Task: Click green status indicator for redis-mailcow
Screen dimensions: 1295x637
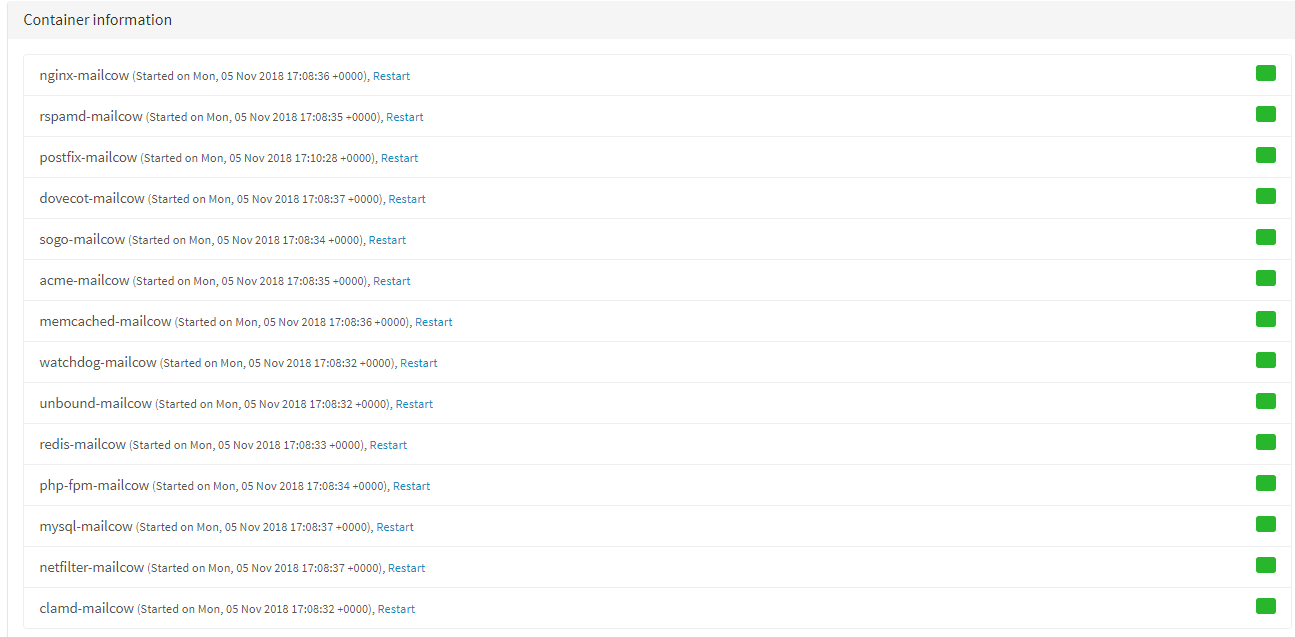Action: point(1266,442)
